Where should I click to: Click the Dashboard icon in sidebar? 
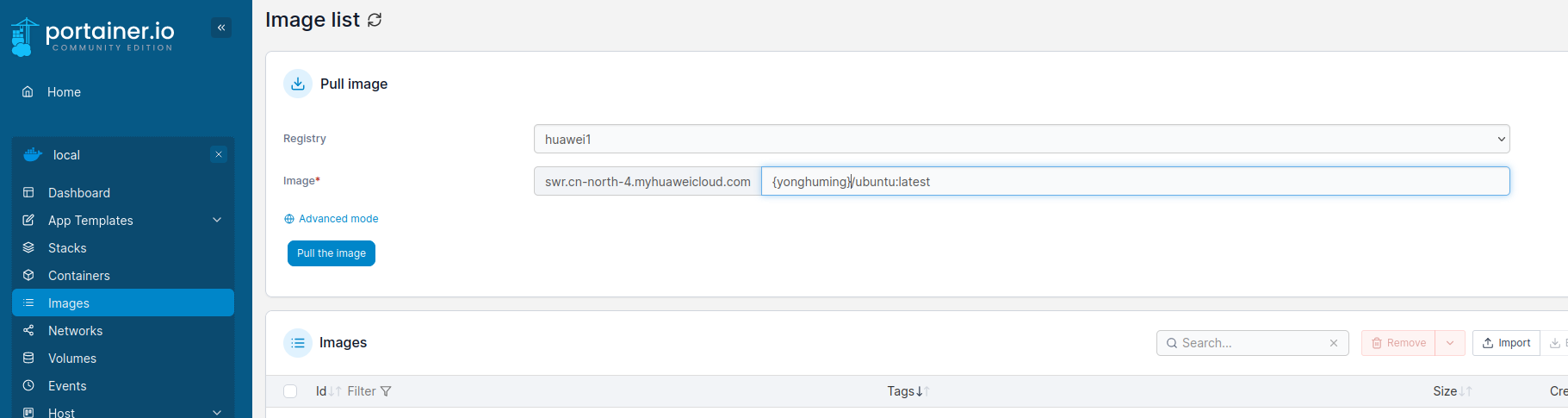click(28, 192)
